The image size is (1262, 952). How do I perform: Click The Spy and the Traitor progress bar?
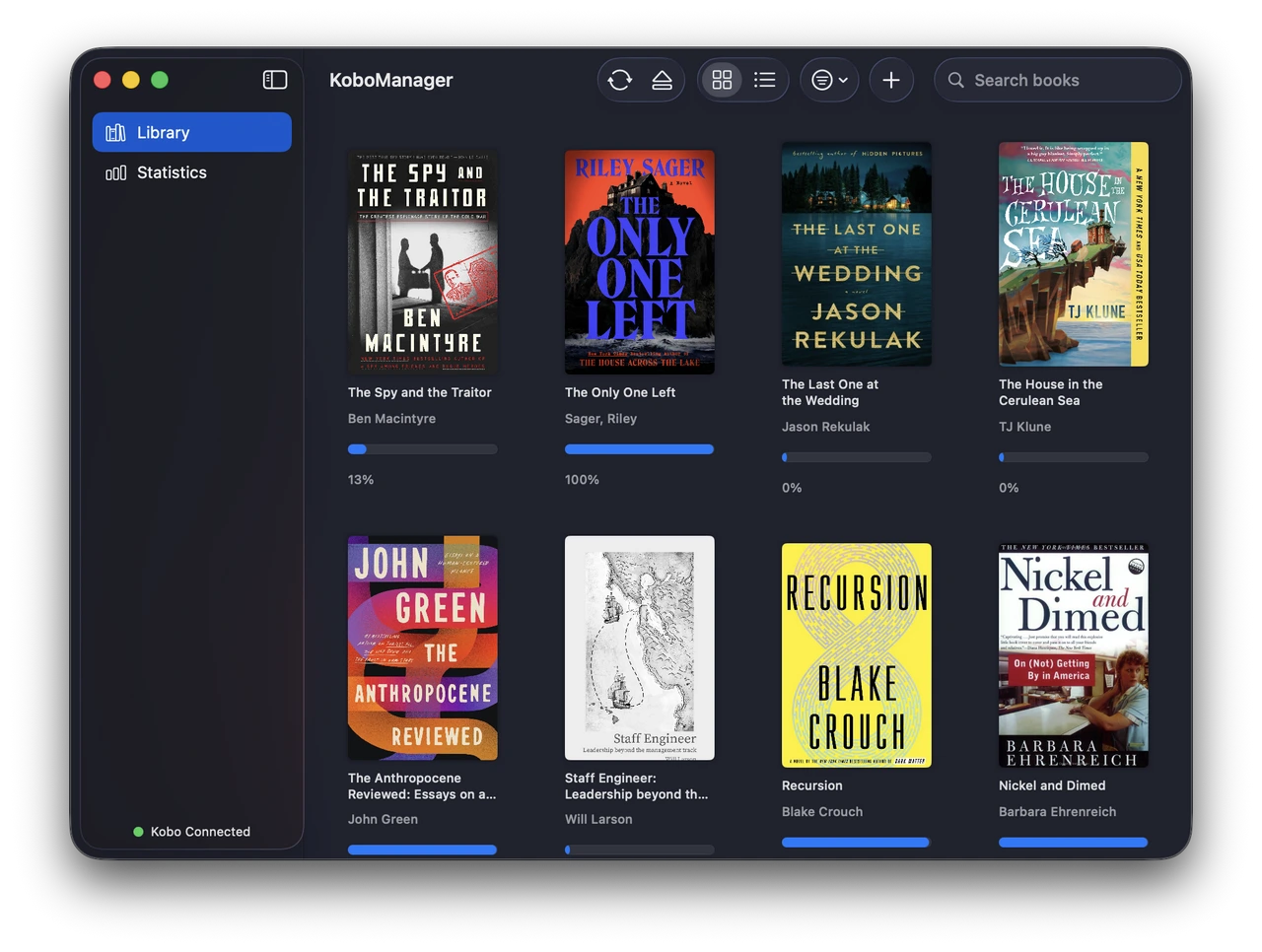[x=423, y=449]
